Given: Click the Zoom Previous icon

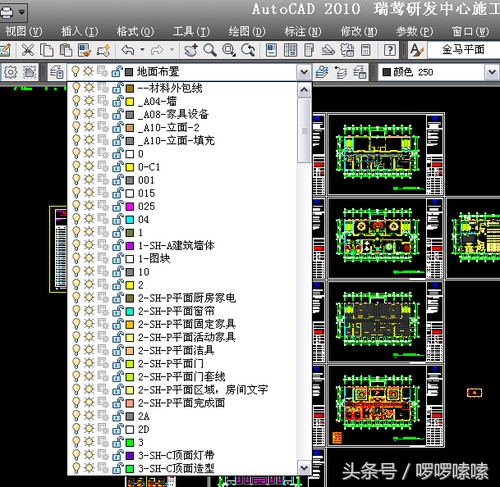Looking at the screenshot, I should 248,50.
